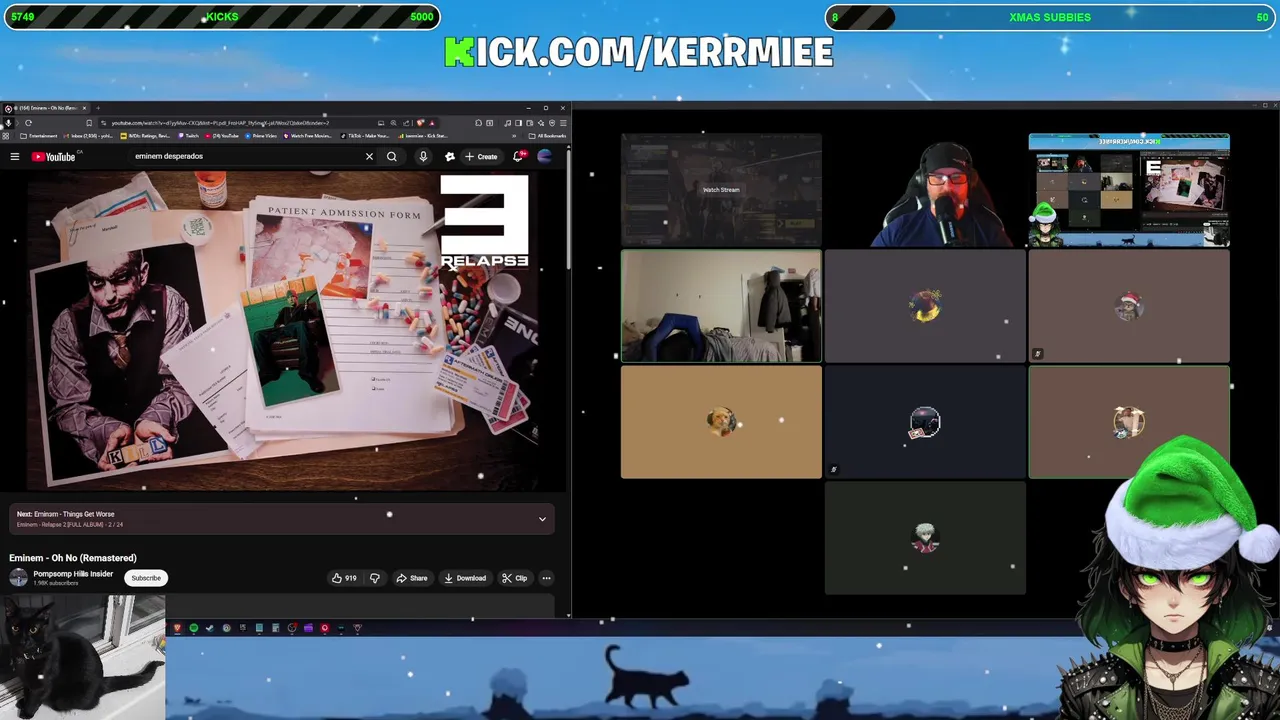Open the browser hamburger menu
1280x720 pixels.
pyautogui.click(x=562, y=123)
